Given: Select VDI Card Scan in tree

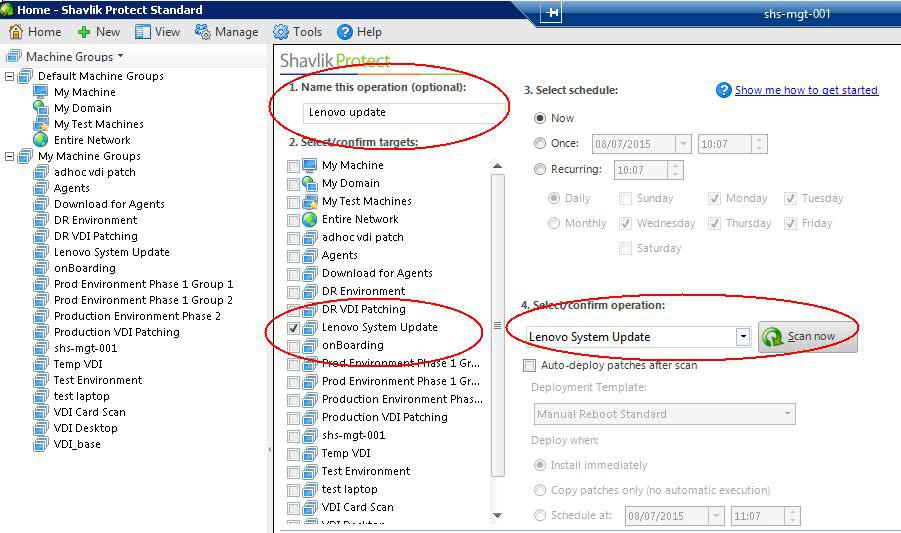Looking at the screenshot, I should coord(90,412).
